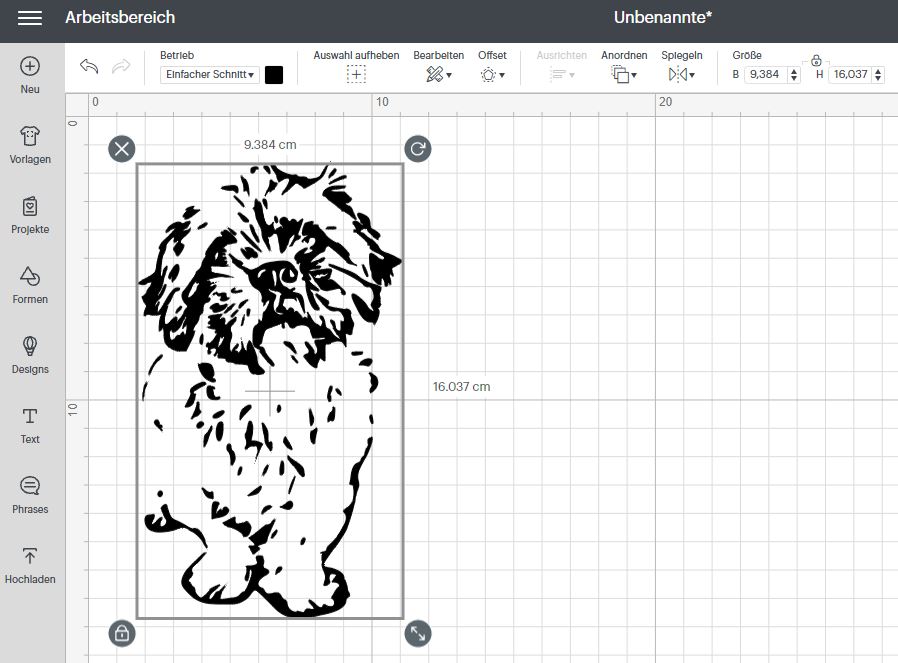The width and height of the screenshot is (898, 663).
Task: Open the Designs panel
Action: [30, 347]
